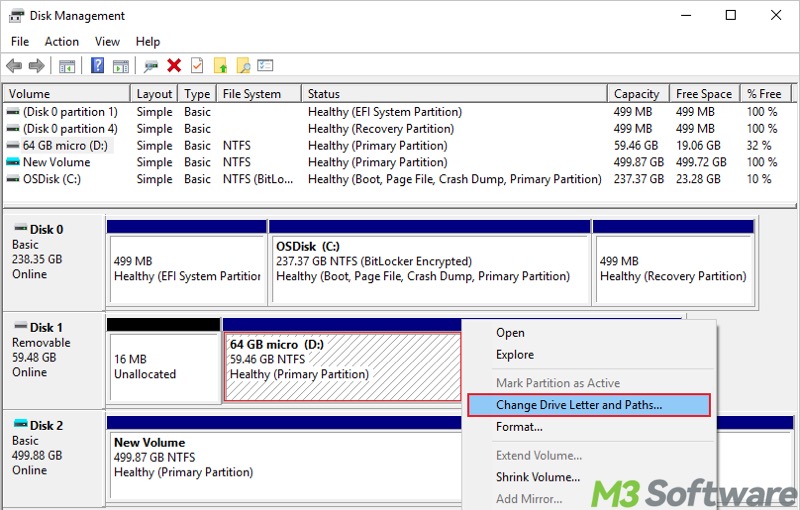Click the NTFS (BitLo... file system cell

258,179
